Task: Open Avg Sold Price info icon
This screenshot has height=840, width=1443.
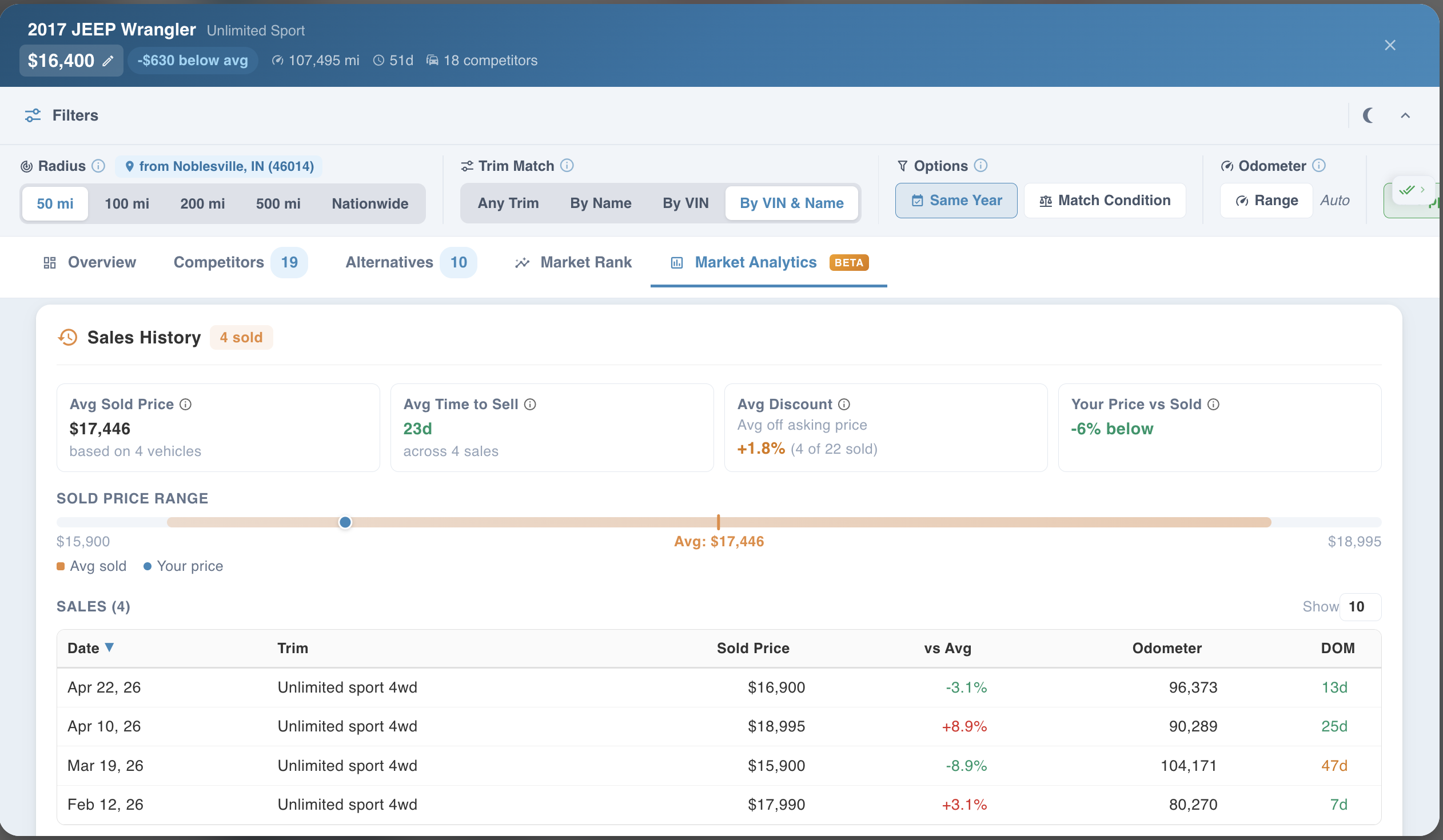Action: coord(186,405)
